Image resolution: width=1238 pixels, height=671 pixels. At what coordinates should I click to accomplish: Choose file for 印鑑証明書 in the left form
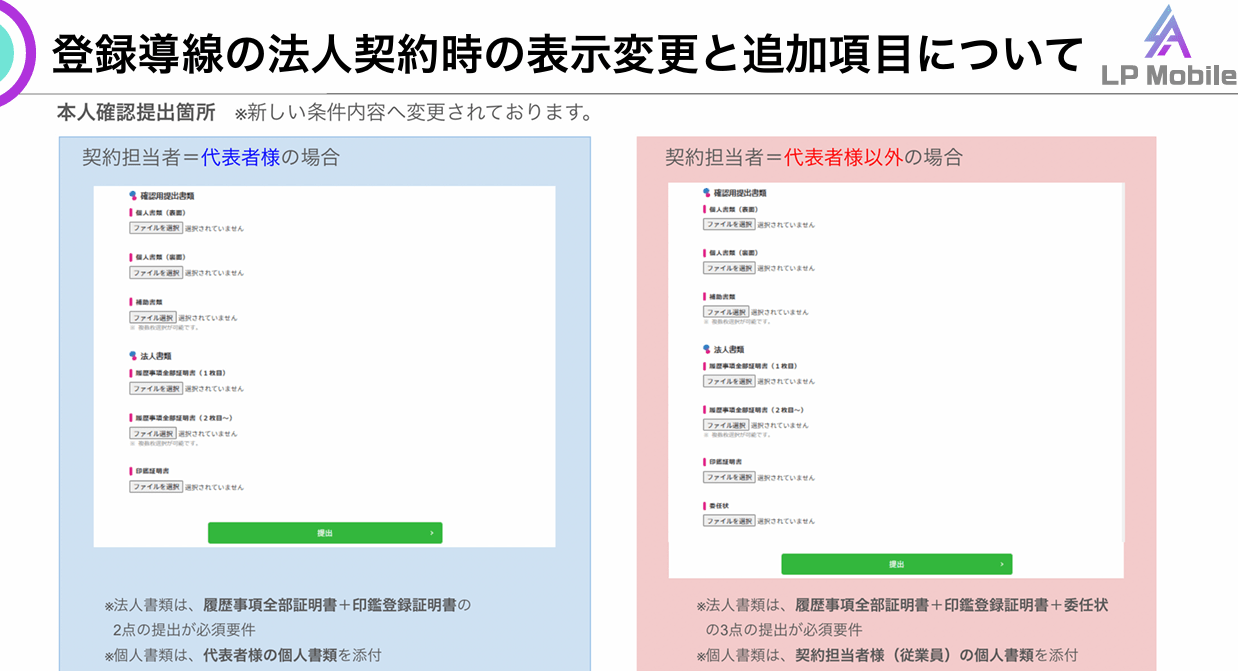156,487
